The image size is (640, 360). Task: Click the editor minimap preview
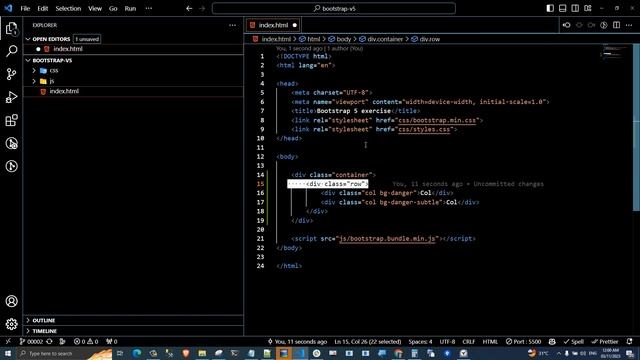615,53
